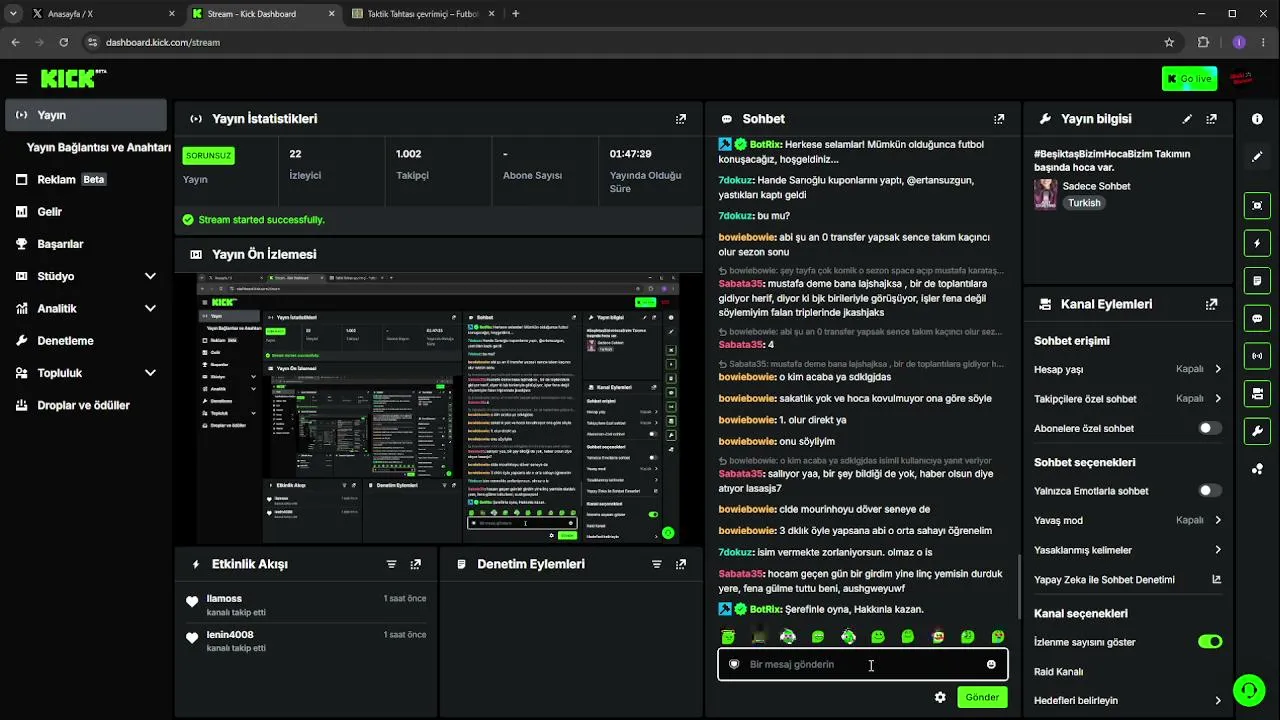This screenshot has height=720, width=1280.
Task: Click the Sadece Sohbet category thumbnail
Action: (x=1045, y=194)
